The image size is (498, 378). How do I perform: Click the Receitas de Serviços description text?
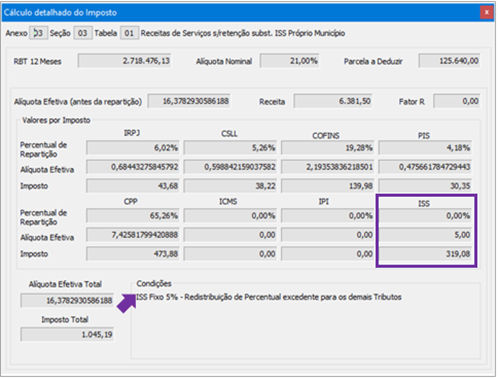tap(243, 33)
